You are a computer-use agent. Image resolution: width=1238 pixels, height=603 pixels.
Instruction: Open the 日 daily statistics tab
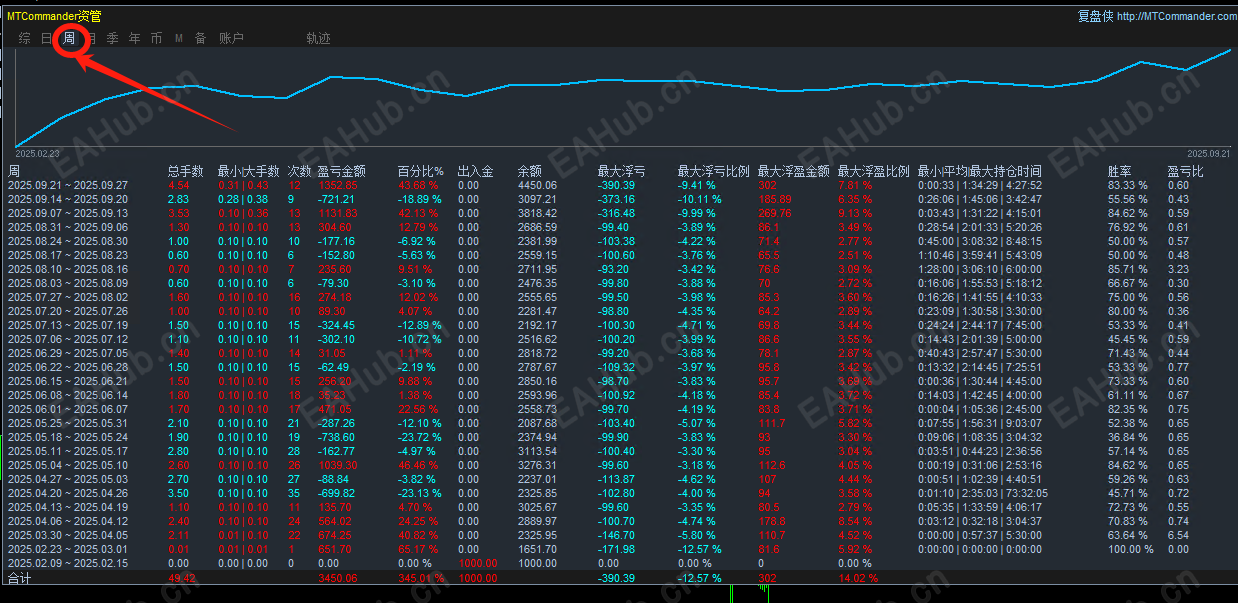(x=46, y=39)
